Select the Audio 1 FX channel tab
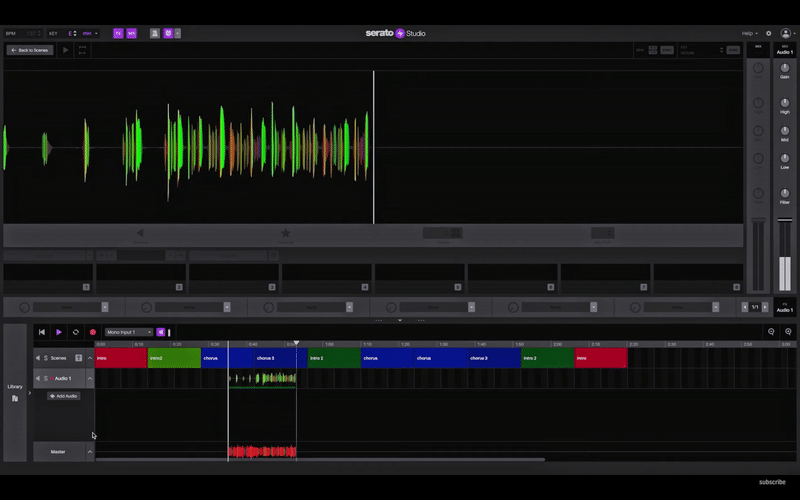This screenshot has width=800, height=500. (785, 307)
